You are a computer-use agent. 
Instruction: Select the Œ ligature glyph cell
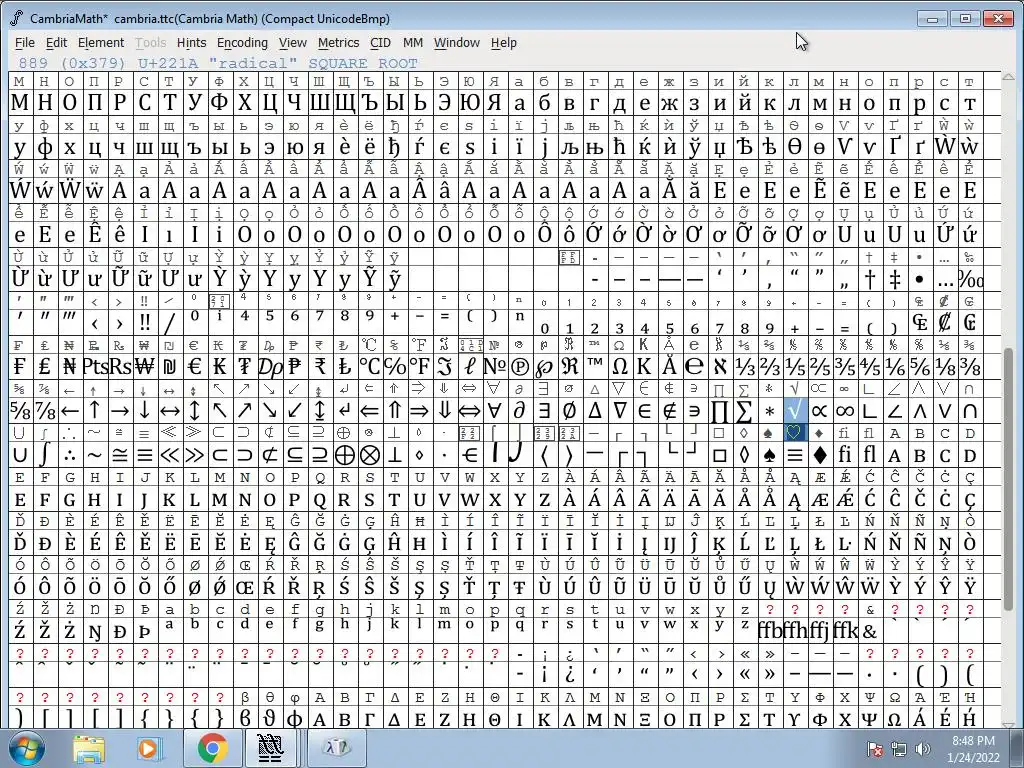pos(245,586)
